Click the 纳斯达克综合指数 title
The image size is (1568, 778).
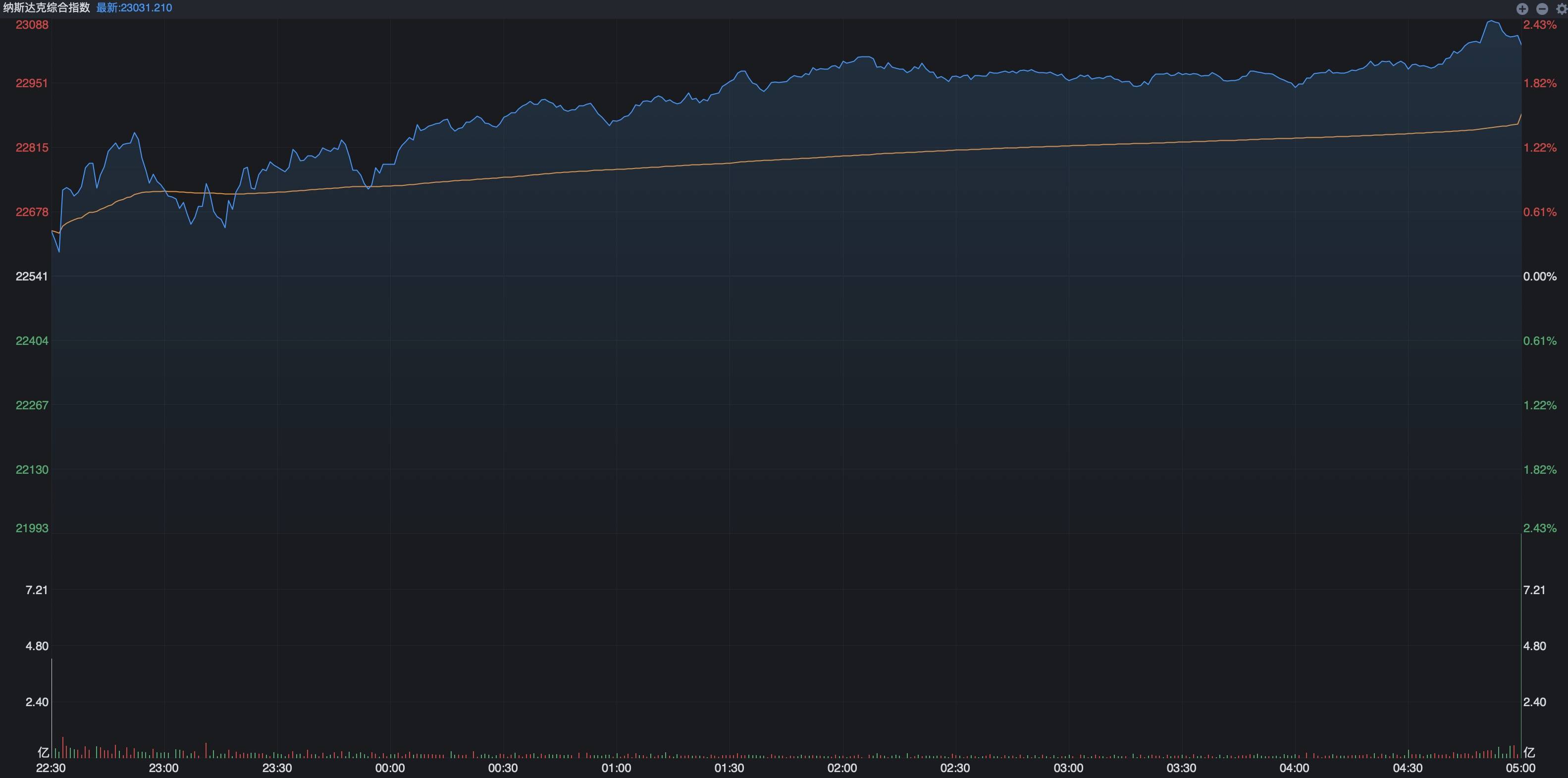click(x=47, y=8)
